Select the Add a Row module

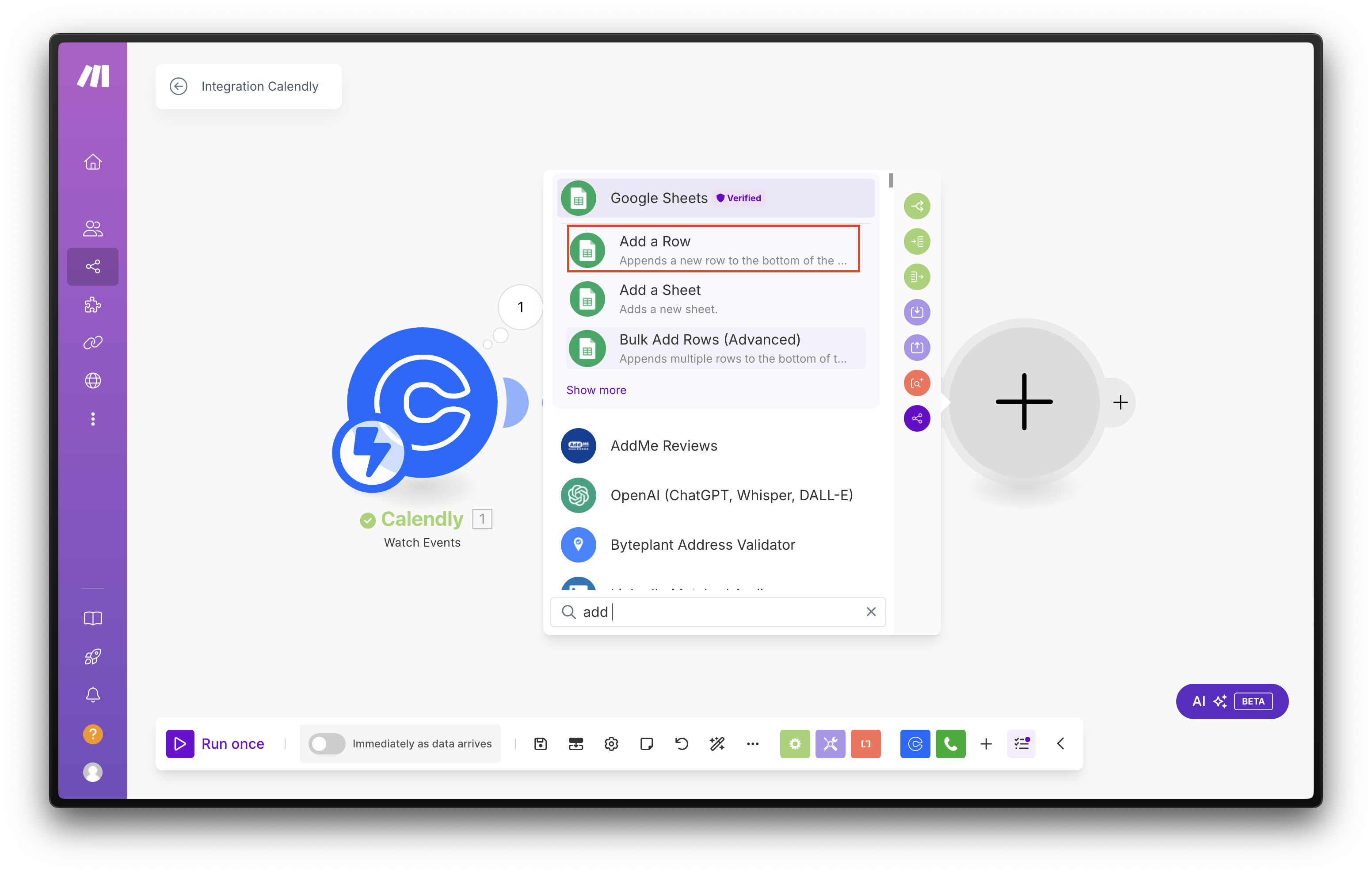coord(713,249)
